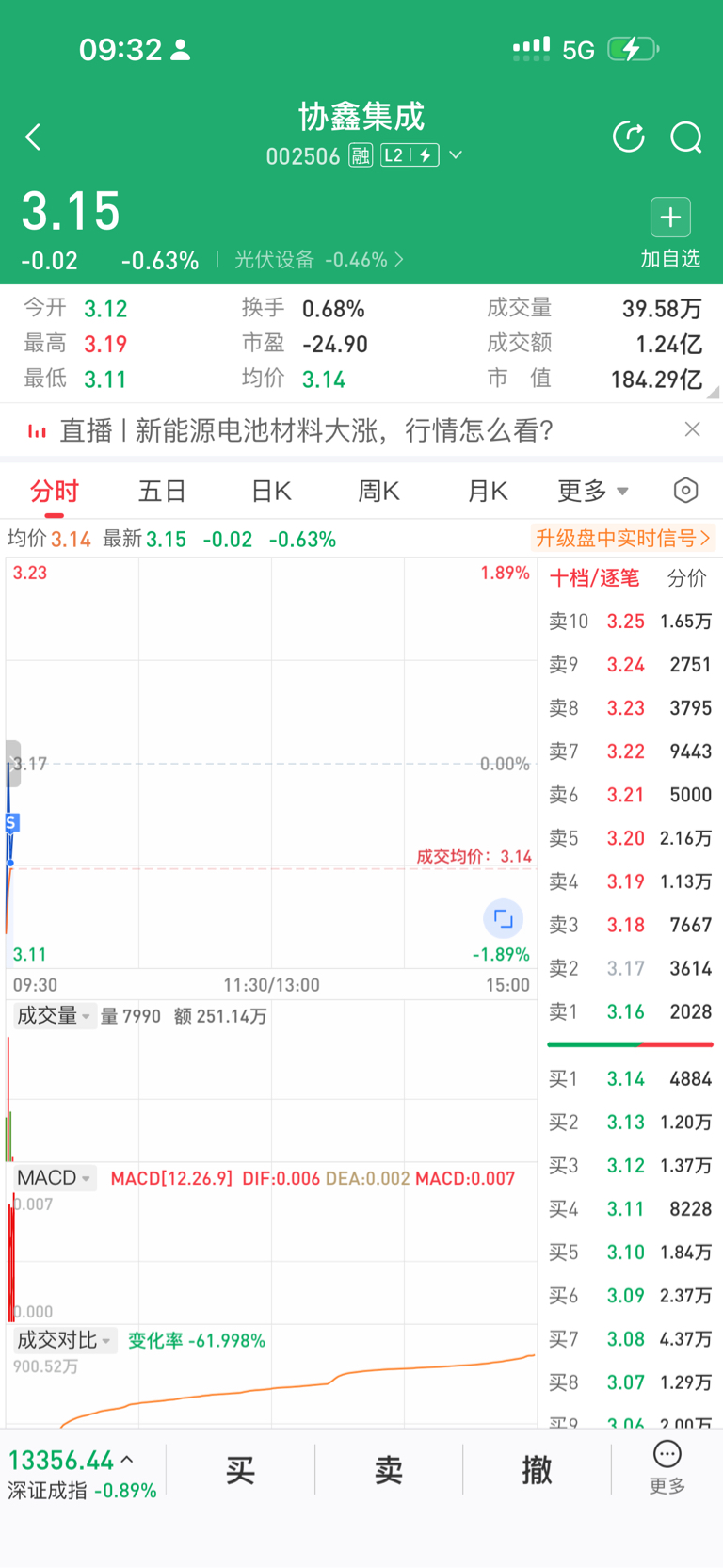Open chart settings hexagon icon
This screenshot has height=1568, width=723.
(x=686, y=491)
